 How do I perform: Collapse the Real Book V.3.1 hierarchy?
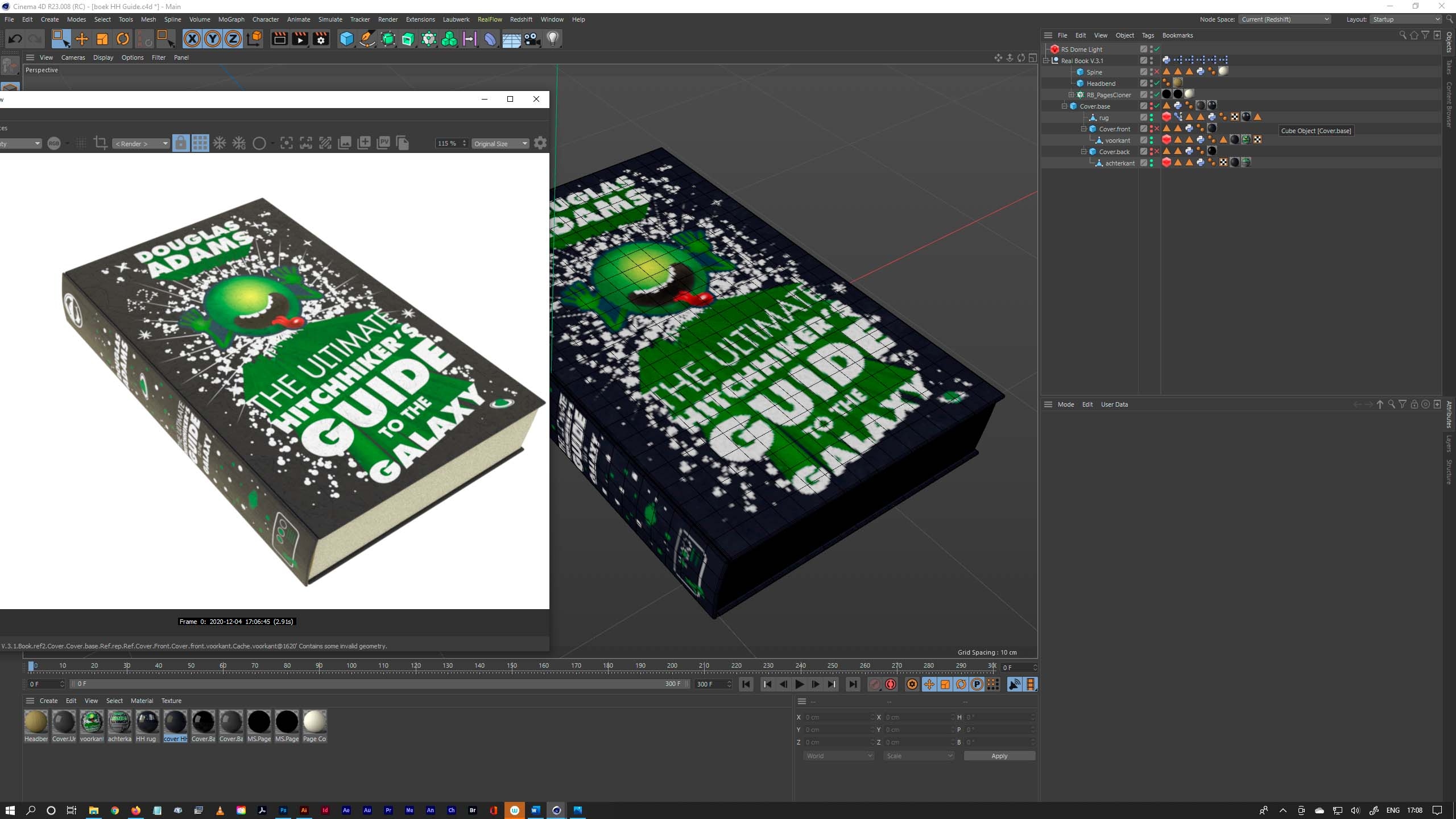point(1046,61)
